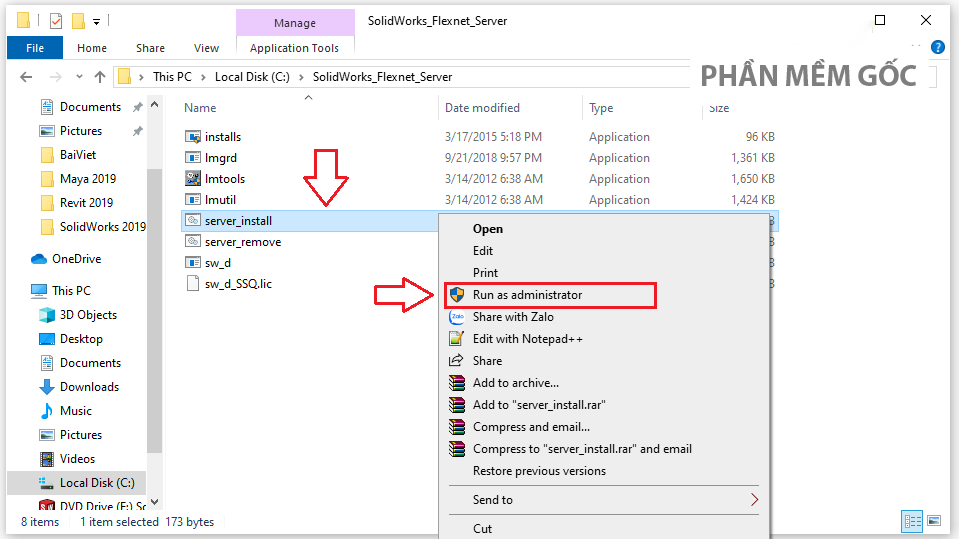The width and height of the screenshot is (959, 539).
Task: Click the lmtools application file icon
Action: (x=193, y=179)
